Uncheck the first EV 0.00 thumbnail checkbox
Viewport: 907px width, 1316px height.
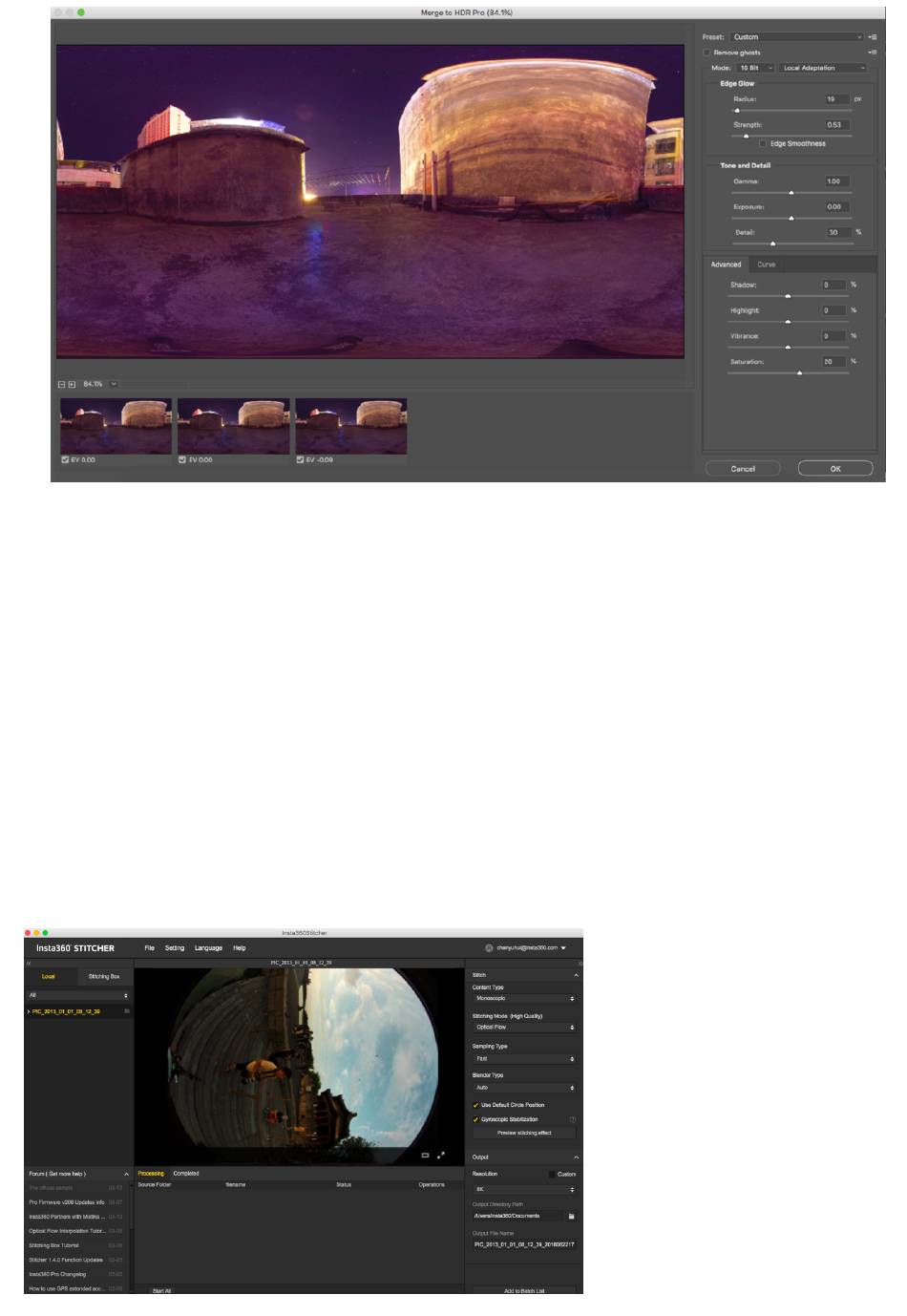65,459
